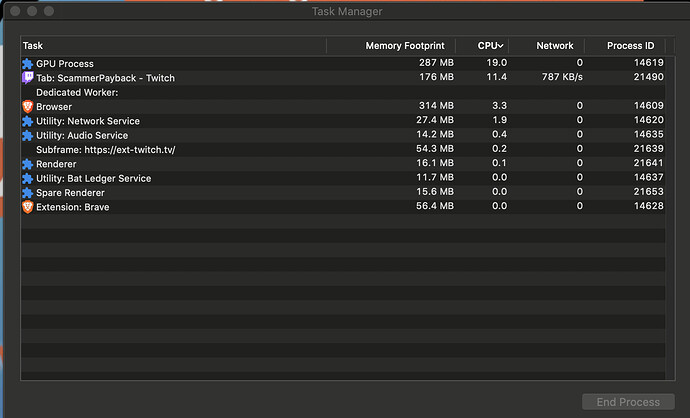Click the 0.4 CPU value
The width and height of the screenshot is (690, 418).
499,134
